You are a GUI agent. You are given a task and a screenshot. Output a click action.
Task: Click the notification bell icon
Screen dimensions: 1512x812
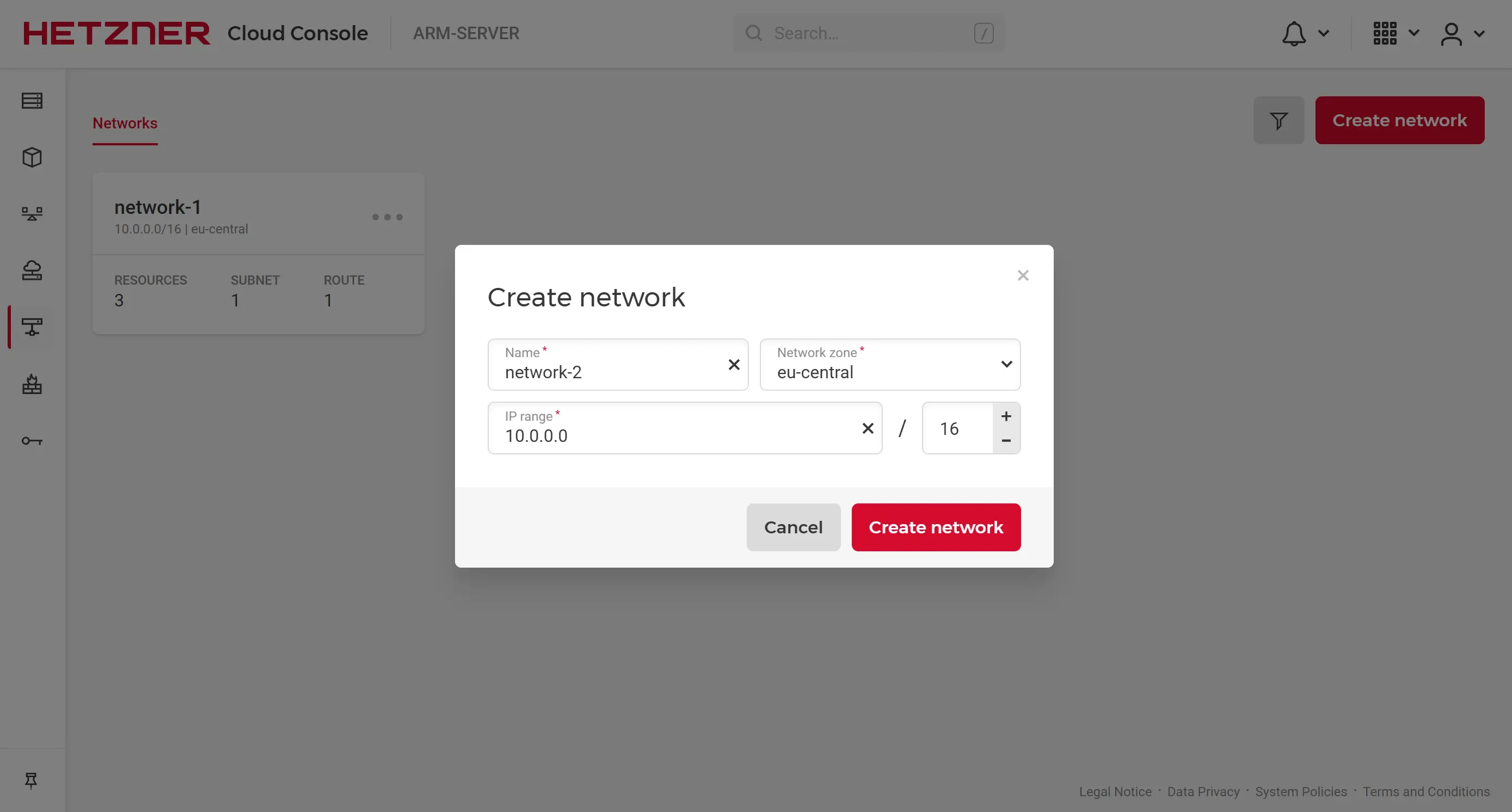[x=1294, y=33]
